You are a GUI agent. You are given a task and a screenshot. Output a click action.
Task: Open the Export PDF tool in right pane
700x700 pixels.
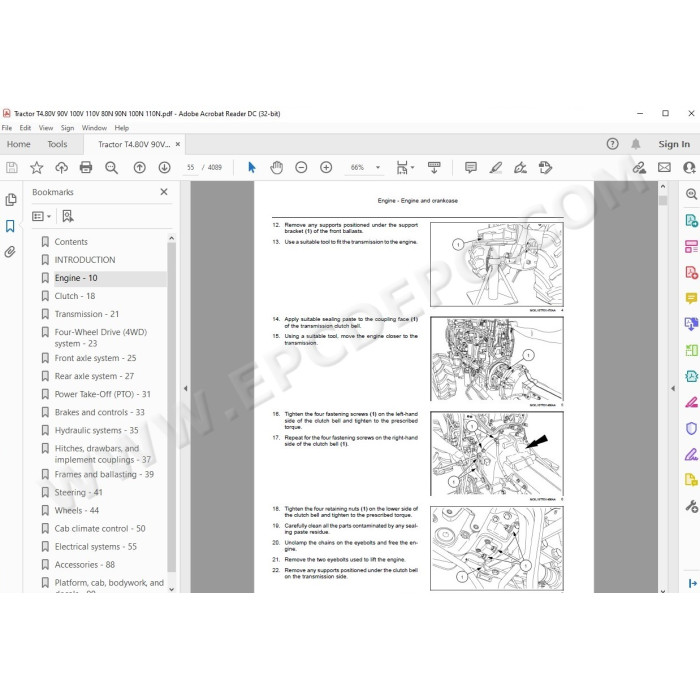point(691,220)
